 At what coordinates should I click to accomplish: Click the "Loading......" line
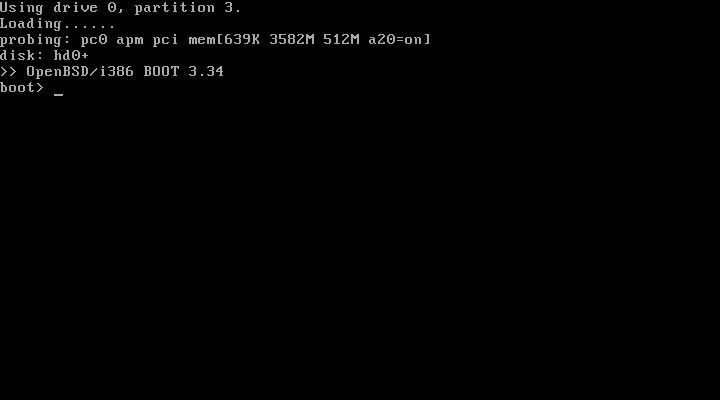tap(57, 24)
